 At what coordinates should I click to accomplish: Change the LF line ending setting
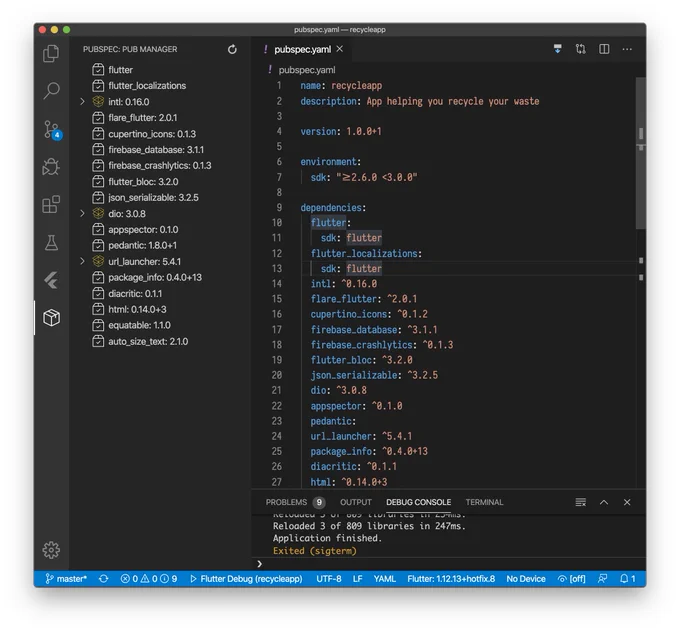(x=357, y=579)
